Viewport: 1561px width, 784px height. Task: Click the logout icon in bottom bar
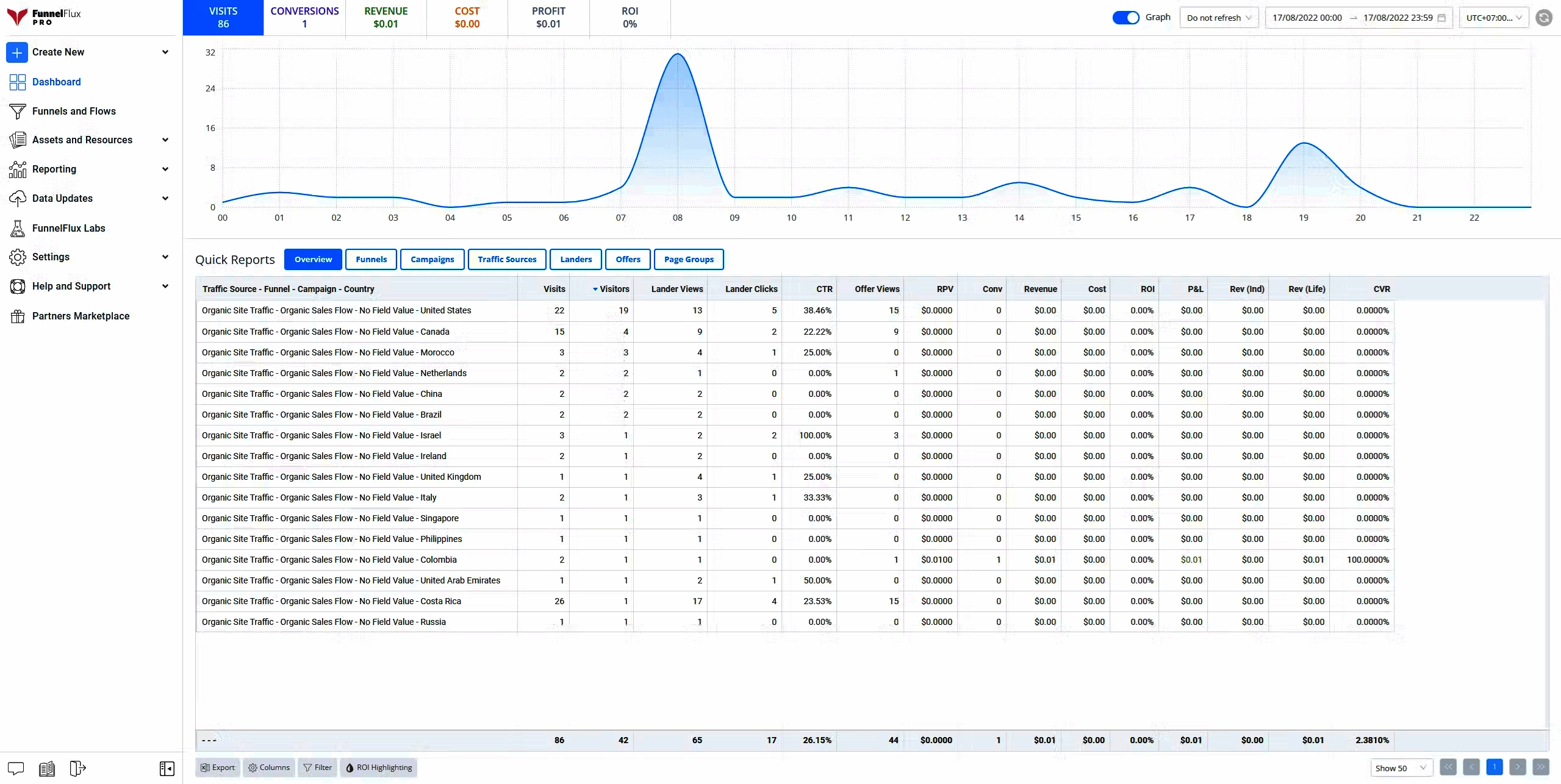(x=77, y=768)
